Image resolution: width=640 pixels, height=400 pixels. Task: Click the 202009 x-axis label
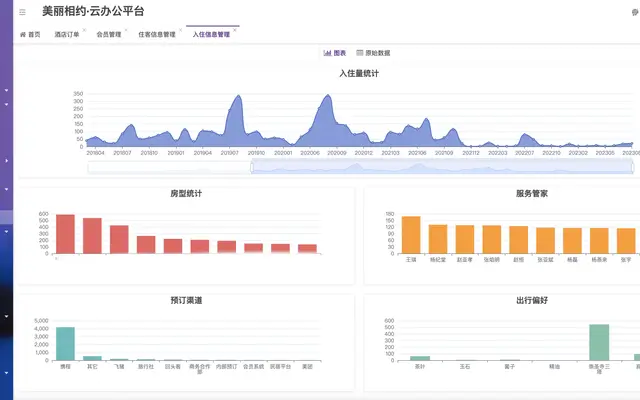337,153
